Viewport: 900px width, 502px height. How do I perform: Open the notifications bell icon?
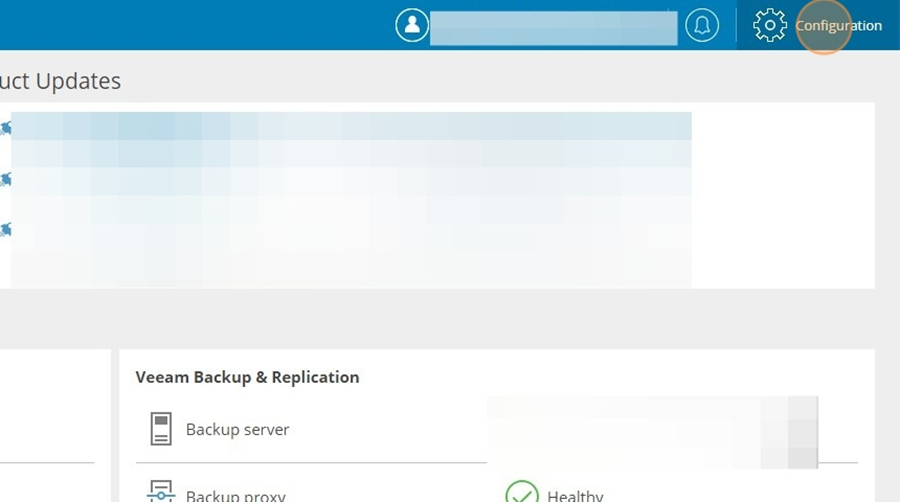[x=701, y=25]
